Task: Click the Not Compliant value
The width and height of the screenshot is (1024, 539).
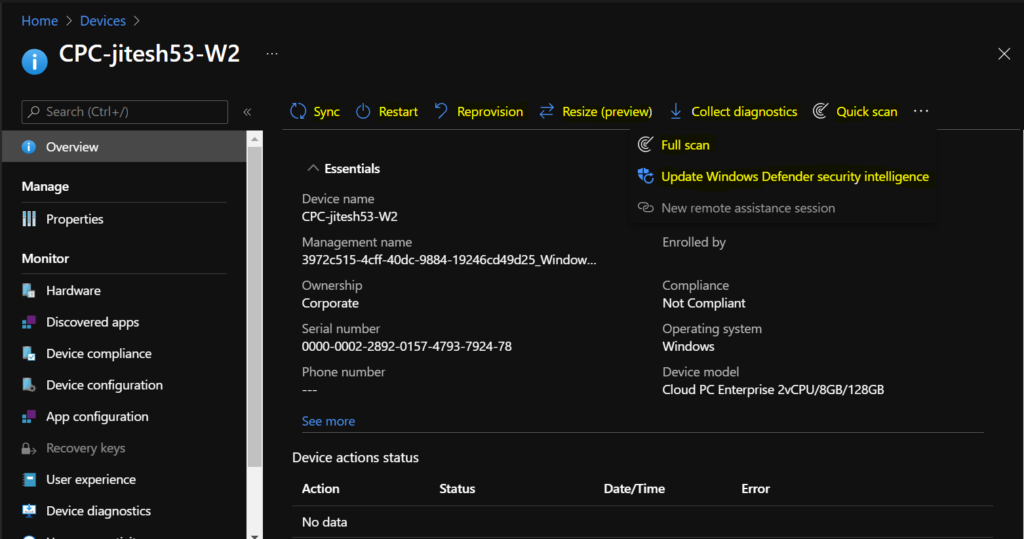Action: click(703, 303)
